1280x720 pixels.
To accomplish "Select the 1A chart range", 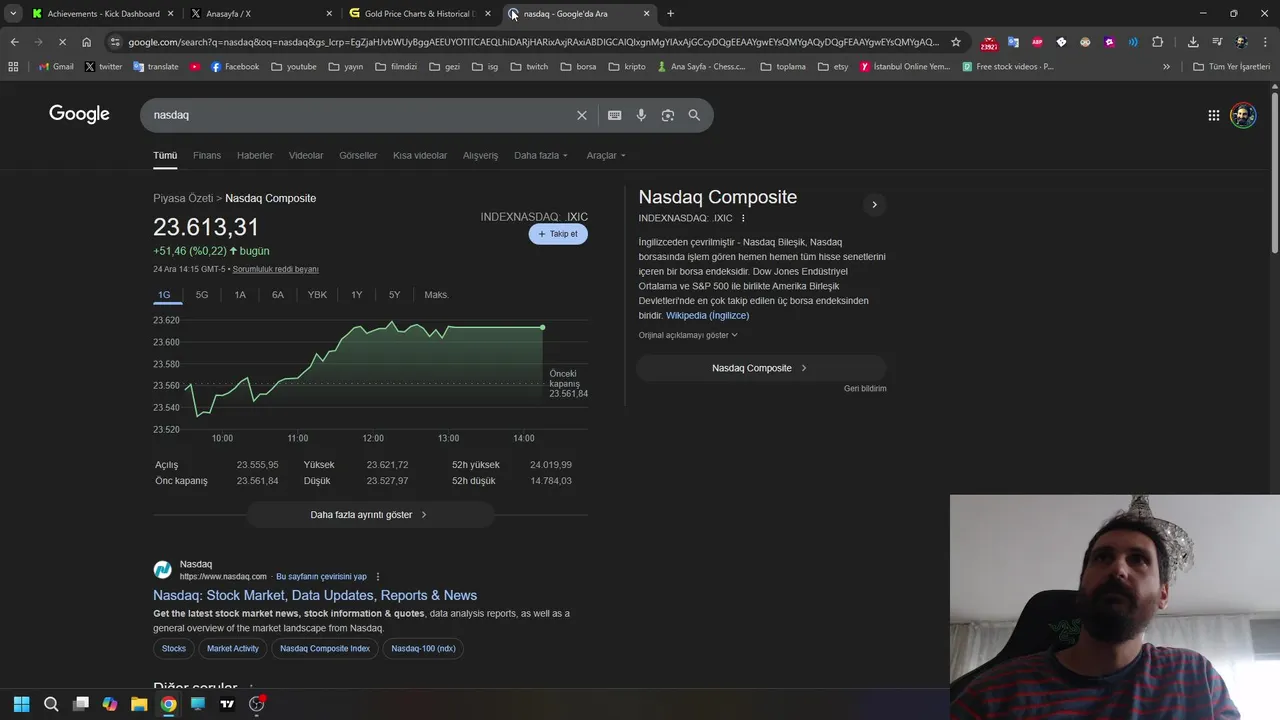I will [x=240, y=295].
